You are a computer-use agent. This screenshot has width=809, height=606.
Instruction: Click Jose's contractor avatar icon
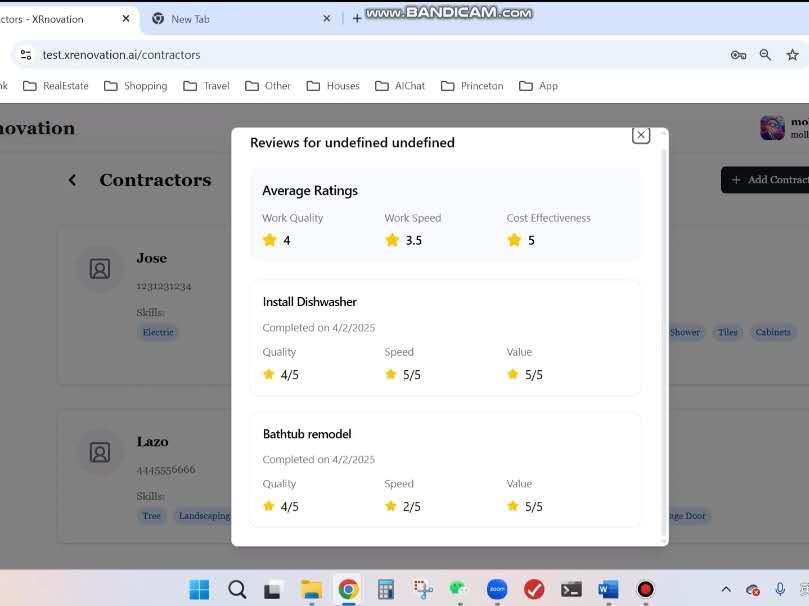[x=100, y=268]
